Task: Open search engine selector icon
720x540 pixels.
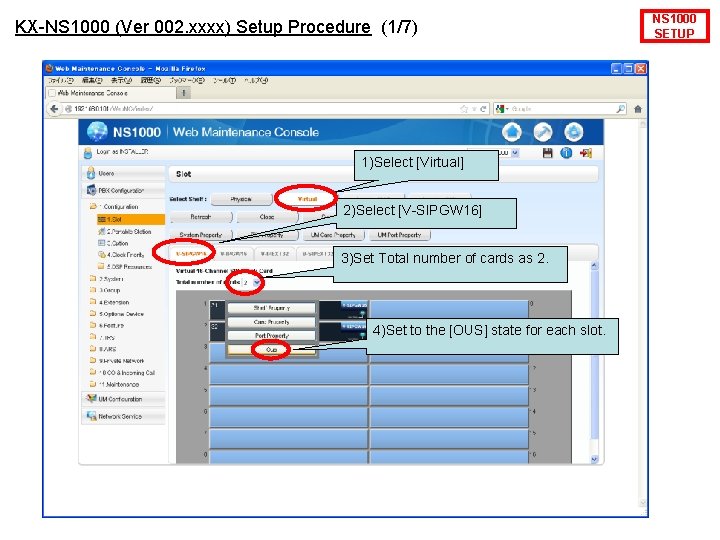Action: 502,109
